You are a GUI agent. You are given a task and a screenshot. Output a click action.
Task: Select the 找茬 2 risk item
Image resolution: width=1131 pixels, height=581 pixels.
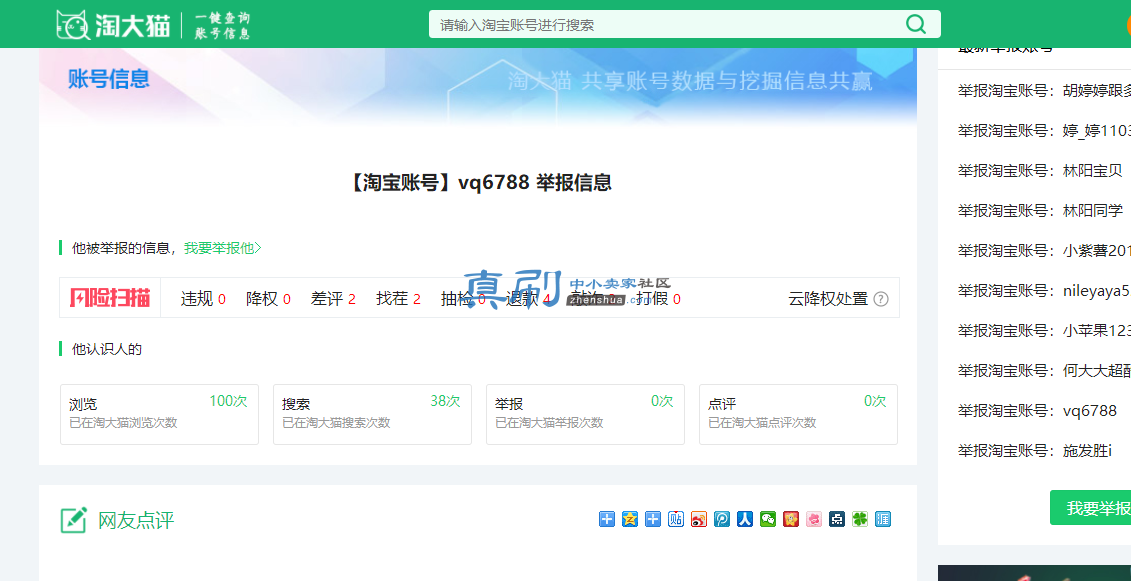point(398,299)
